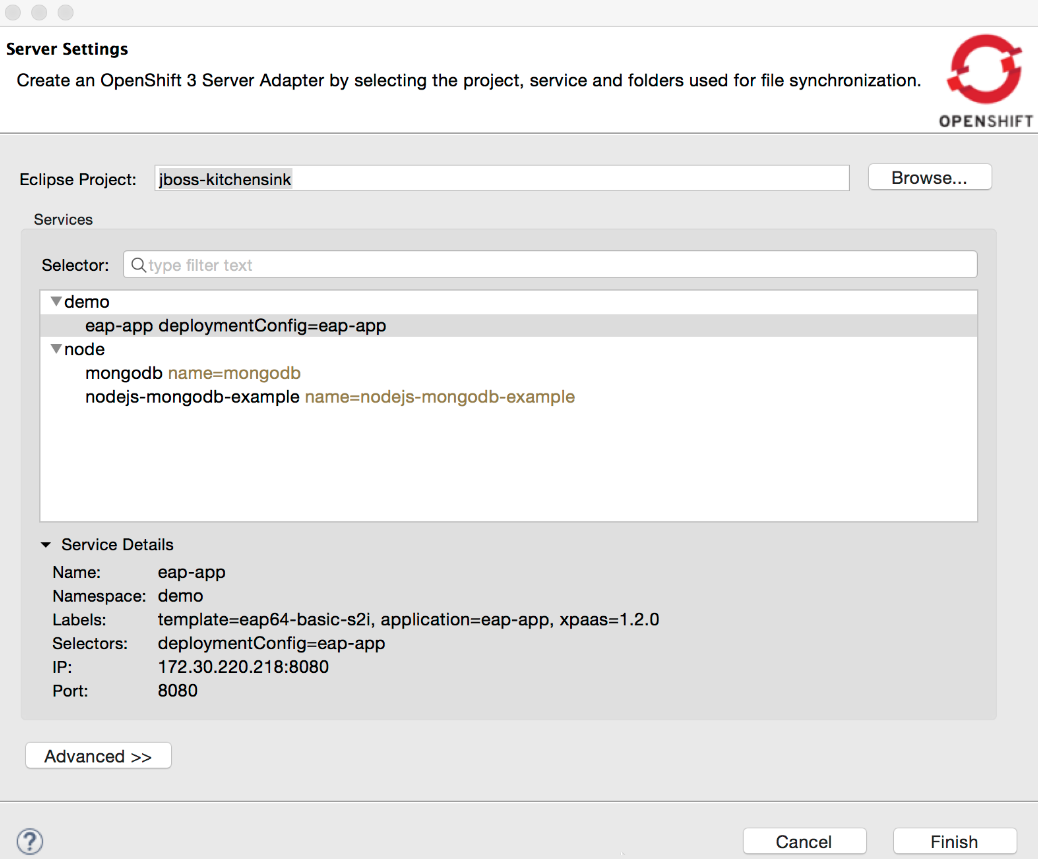Click the help question mark icon
This screenshot has width=1038, height=859.
(x=30, y=841)
